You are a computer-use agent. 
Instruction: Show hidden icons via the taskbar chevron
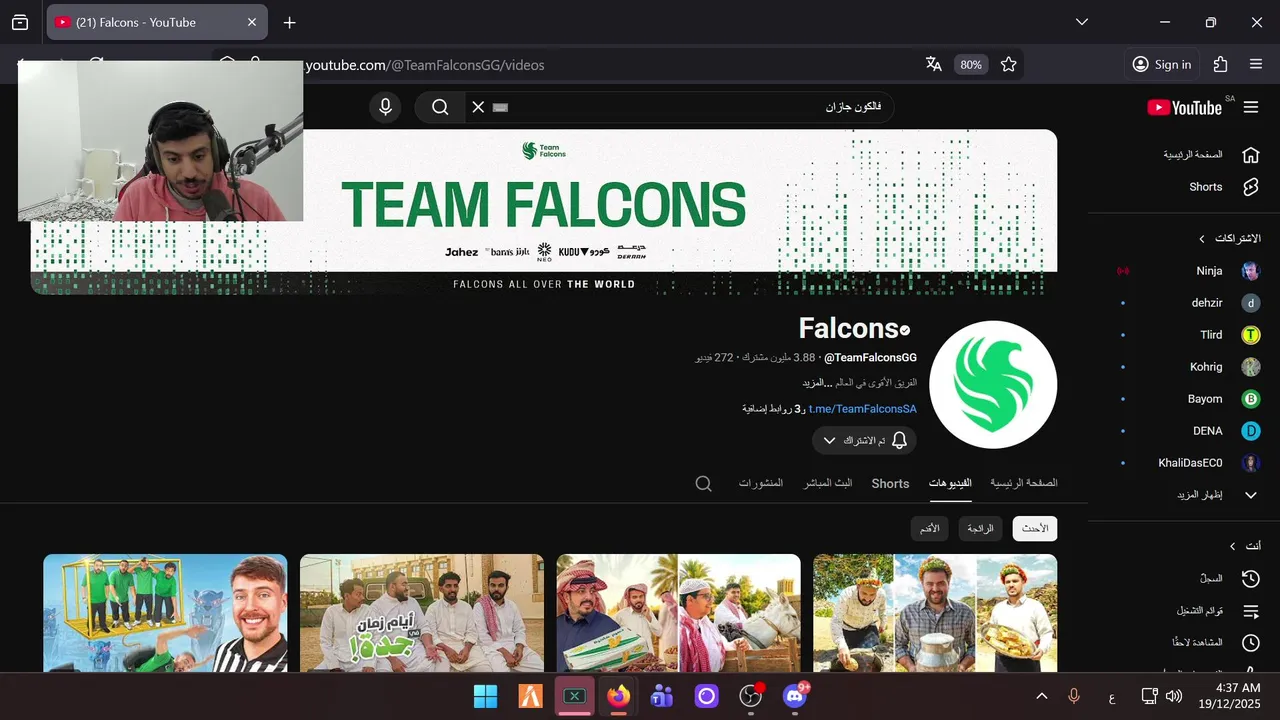click(x=1041, y=696)
